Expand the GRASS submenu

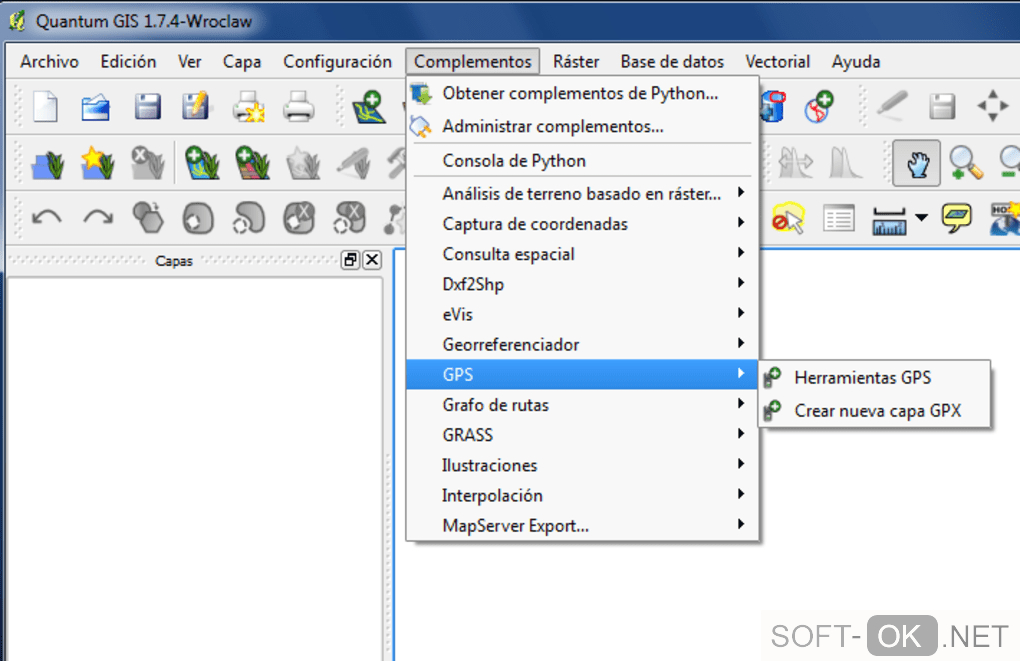582,435
